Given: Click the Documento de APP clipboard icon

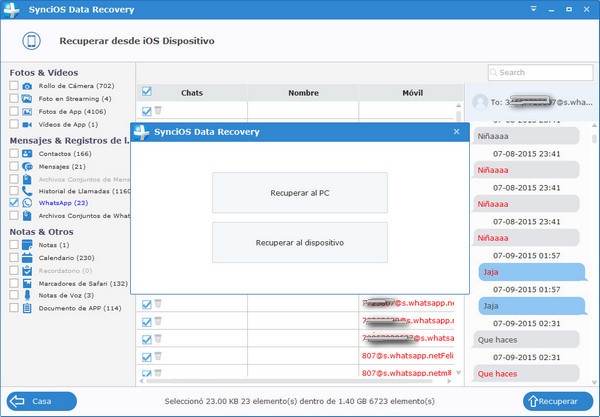Looking at the screenshot, I should click(x=27, y=308).
